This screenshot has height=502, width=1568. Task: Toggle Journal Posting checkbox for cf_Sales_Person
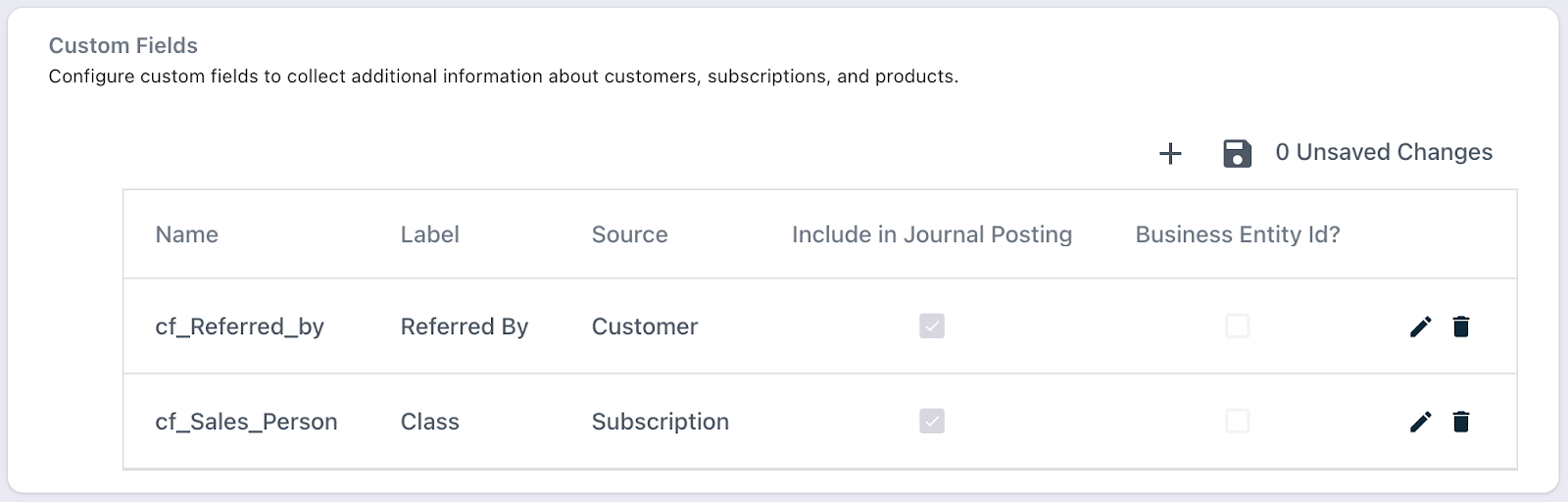coord(932,421)
